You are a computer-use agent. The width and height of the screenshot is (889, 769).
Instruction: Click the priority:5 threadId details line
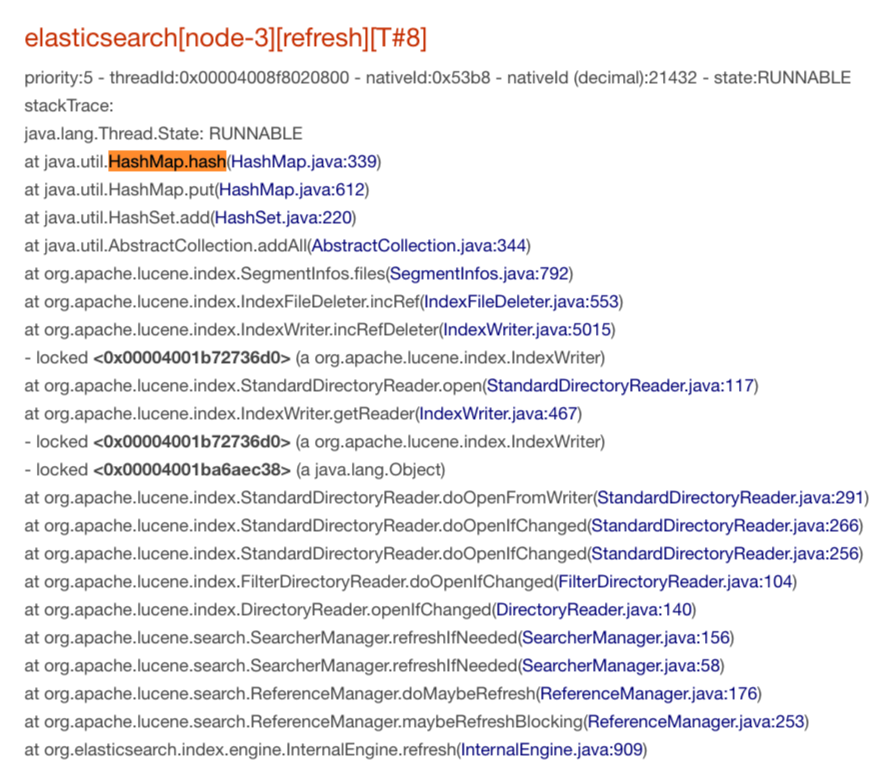click(437, 78)
